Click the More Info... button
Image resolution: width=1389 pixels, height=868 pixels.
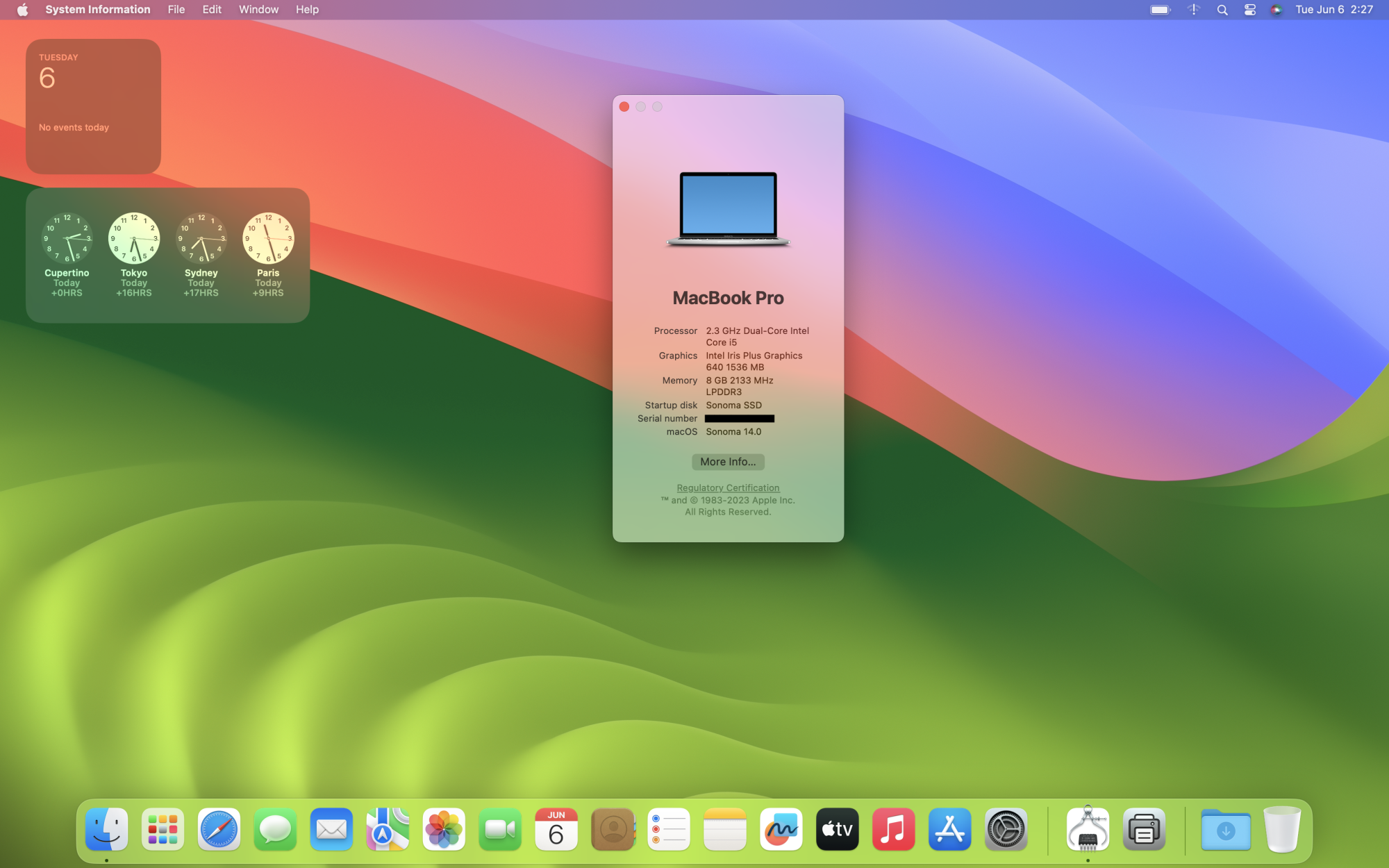[x=728, y=462]
